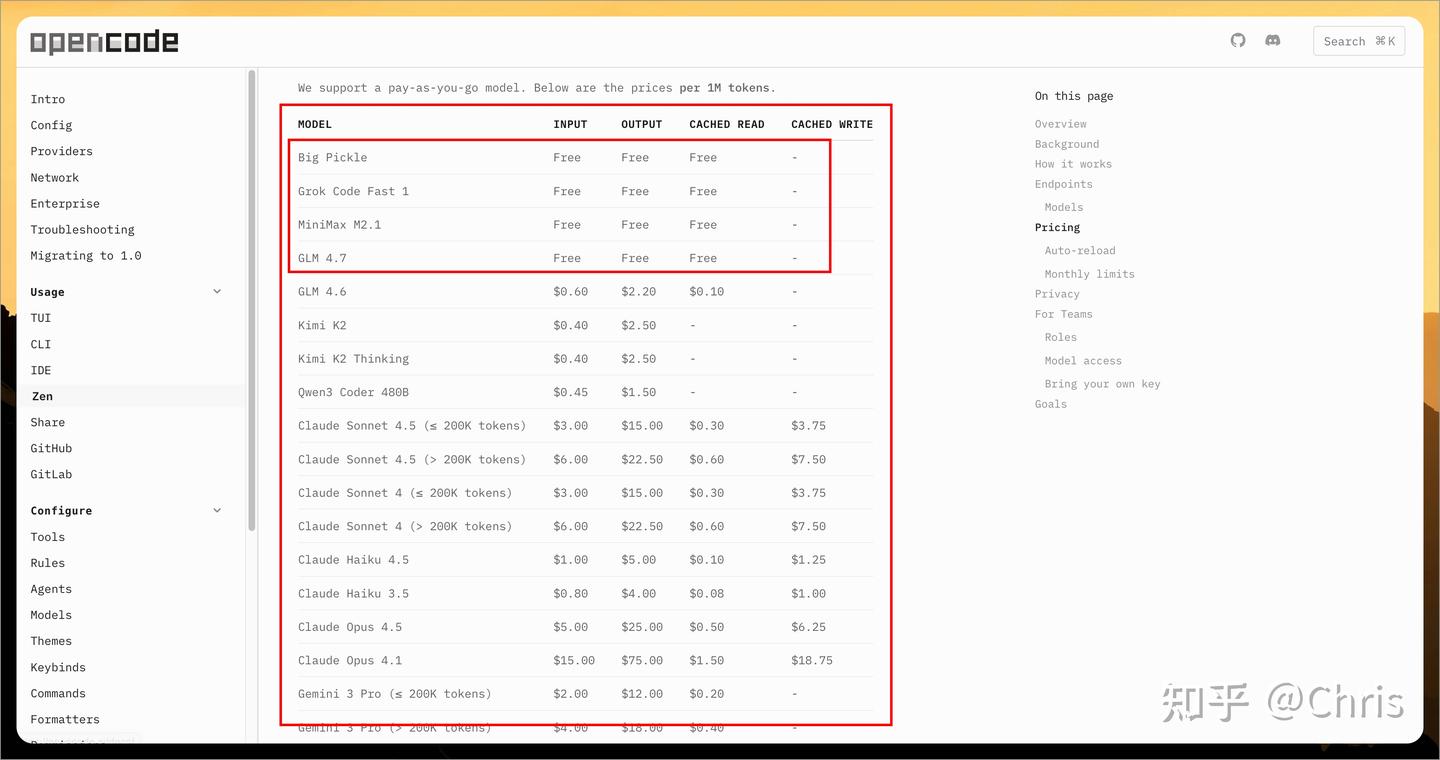Collapse the Configure section chevron
This screenshot has height=760, width=1440.
point(218,510)
